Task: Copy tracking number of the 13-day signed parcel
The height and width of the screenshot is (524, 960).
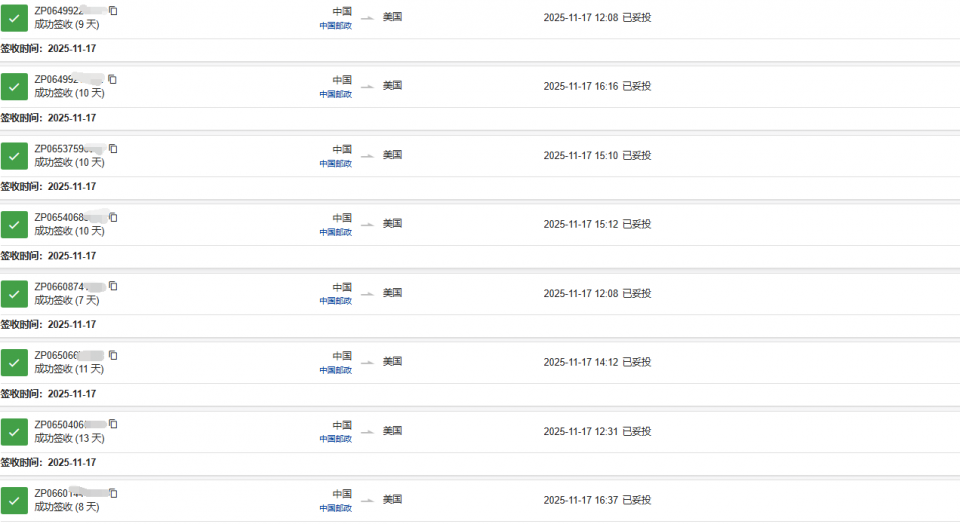Action: (x=113, y=424)
